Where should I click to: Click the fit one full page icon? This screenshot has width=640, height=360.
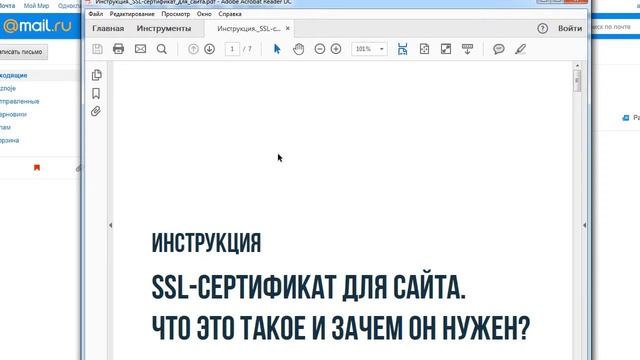click(x=424, y=49)
